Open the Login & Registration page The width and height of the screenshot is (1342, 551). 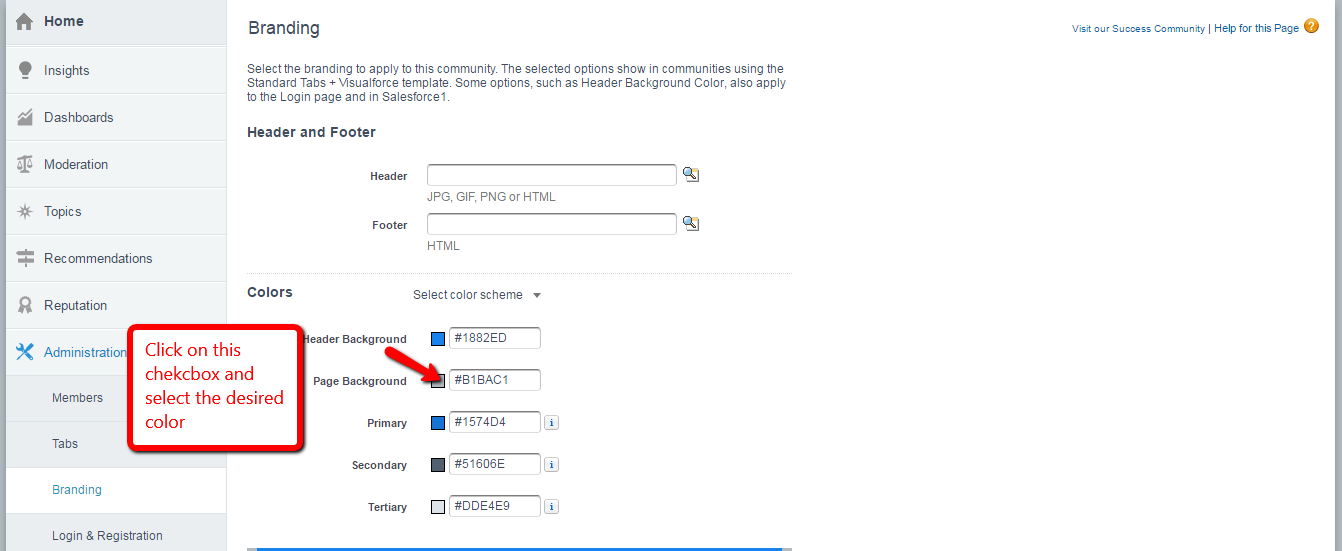[107, 536]
